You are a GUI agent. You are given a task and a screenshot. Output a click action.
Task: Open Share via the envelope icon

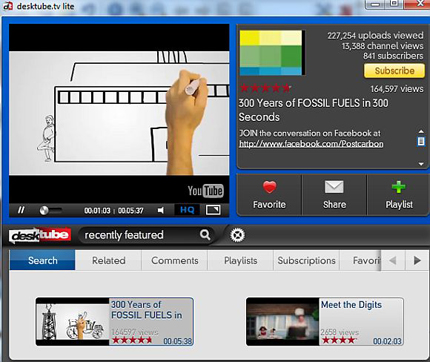(334, 187)
